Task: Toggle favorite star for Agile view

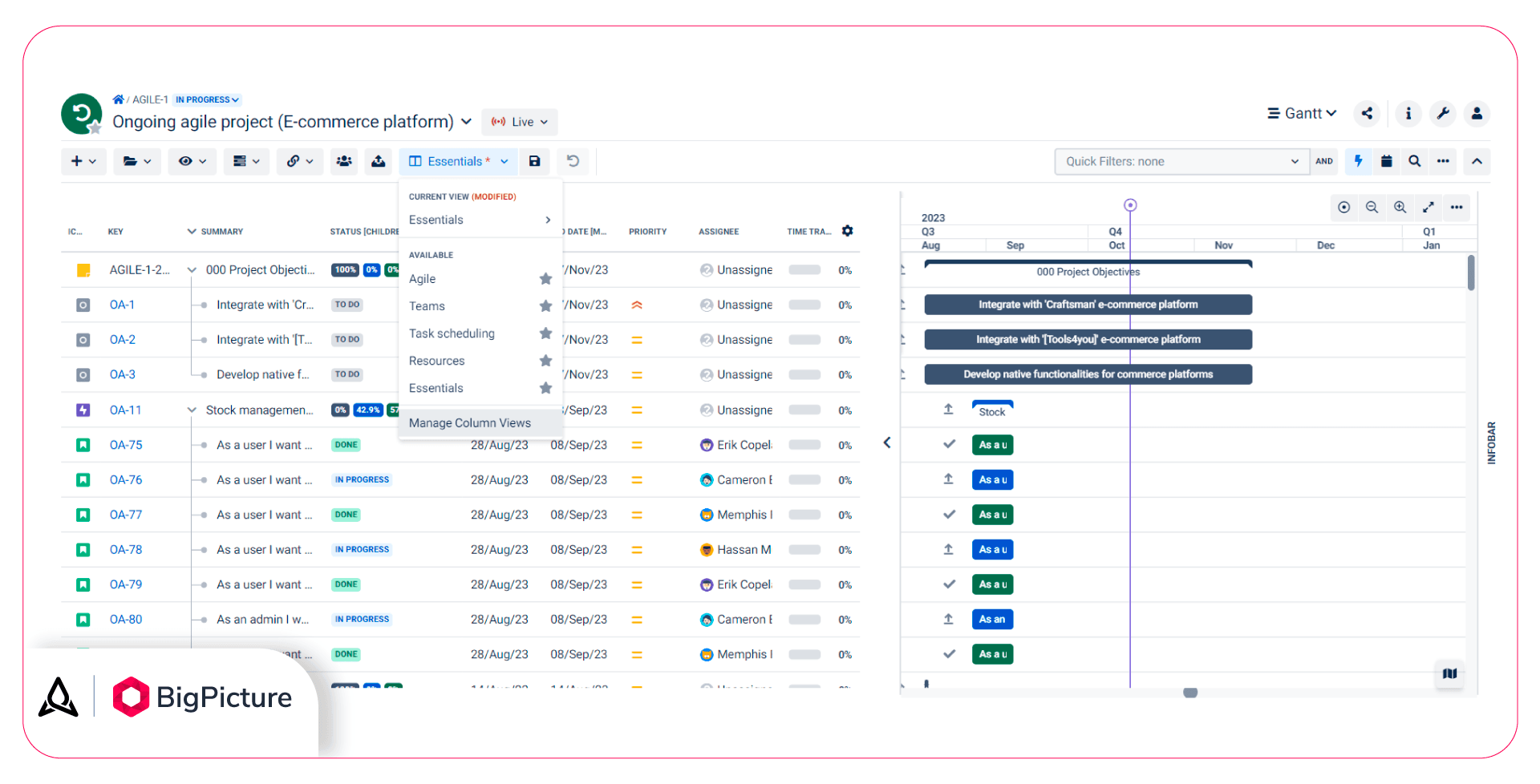Action: [545, 279]
